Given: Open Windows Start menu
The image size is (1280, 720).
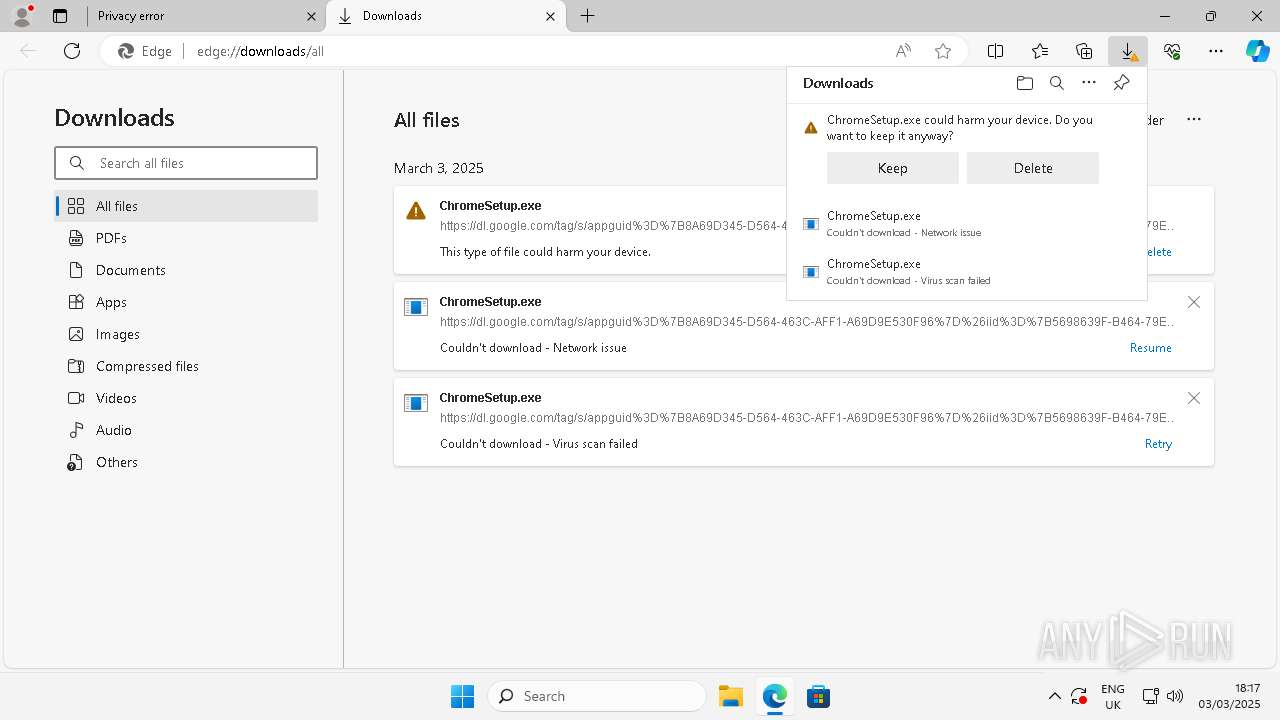Looking at the screenshot, I should coord(462,696).
